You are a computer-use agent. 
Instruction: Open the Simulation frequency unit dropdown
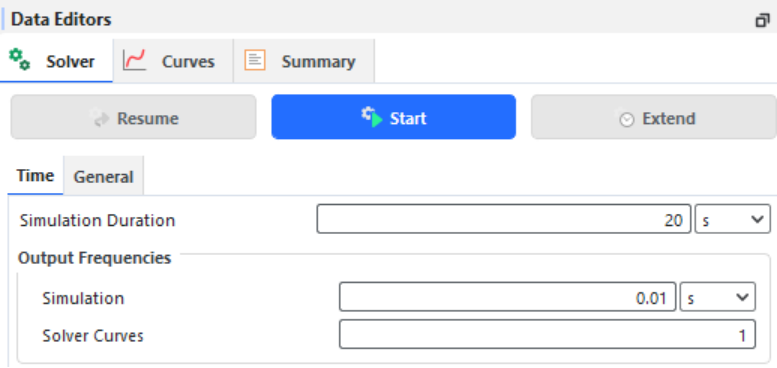coord(718,297)
